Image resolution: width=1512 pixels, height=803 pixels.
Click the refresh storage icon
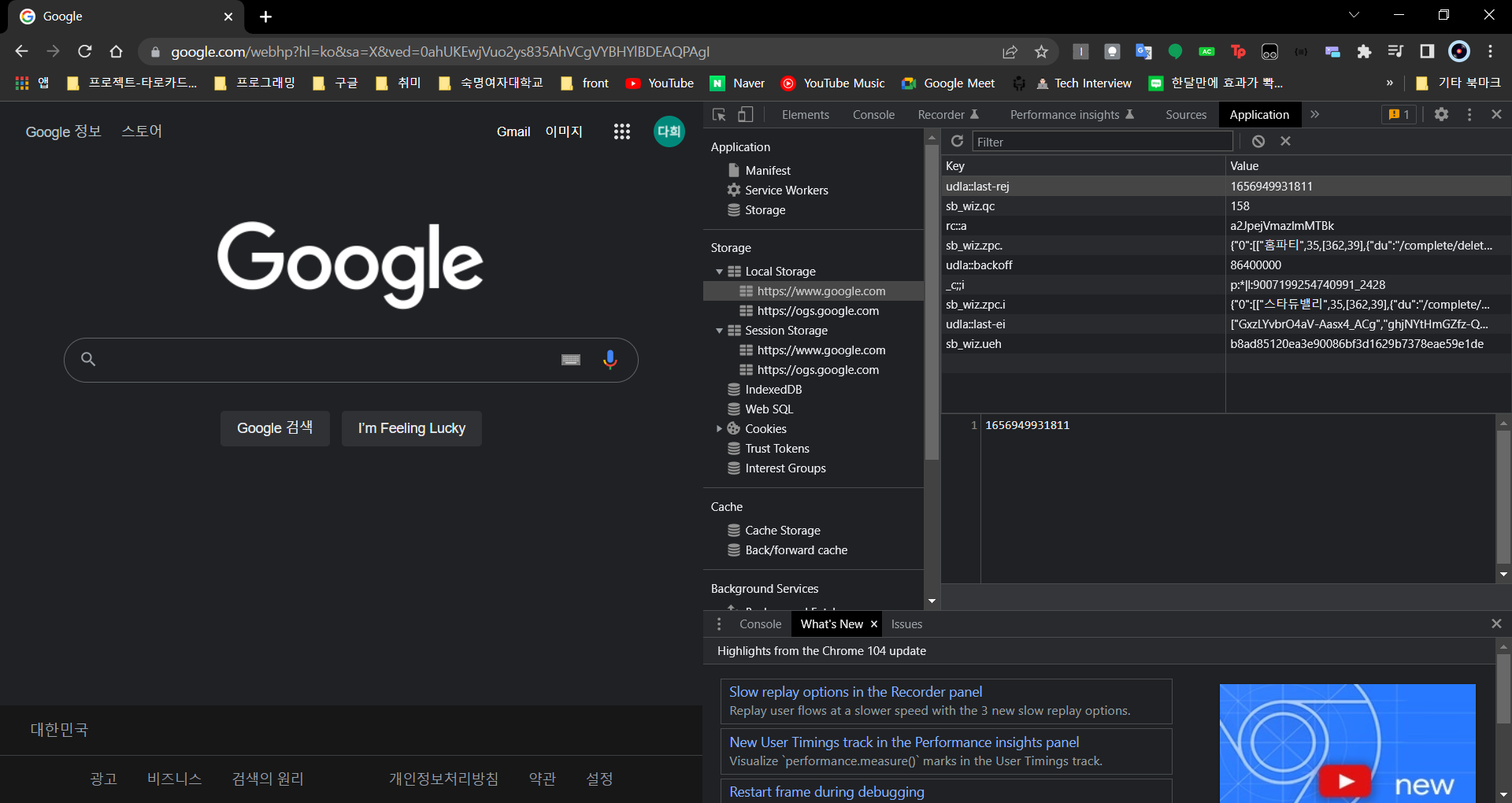(x=958, y=141)
